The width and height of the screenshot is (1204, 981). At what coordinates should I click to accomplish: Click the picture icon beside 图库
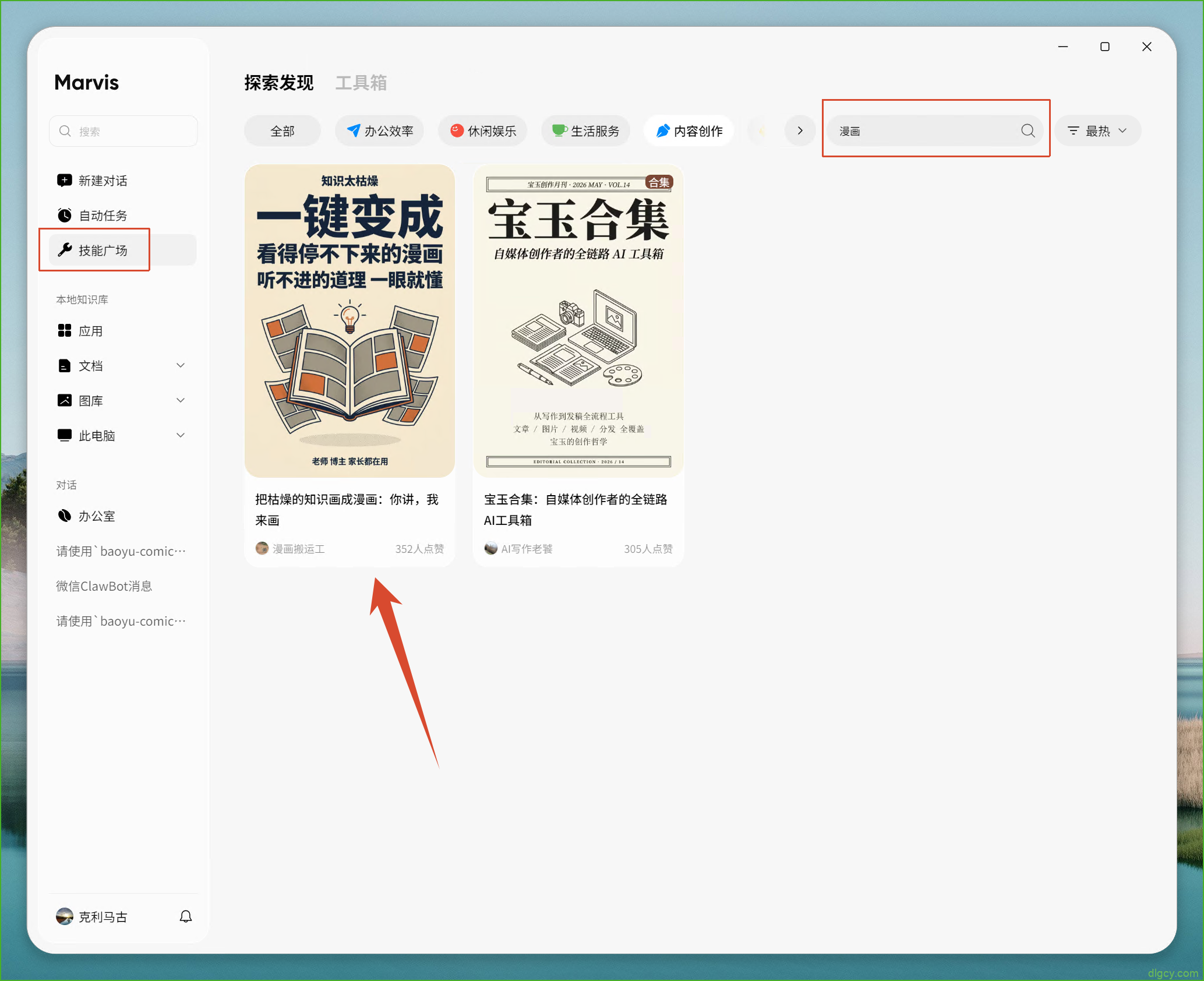click(x=65, y=400)
